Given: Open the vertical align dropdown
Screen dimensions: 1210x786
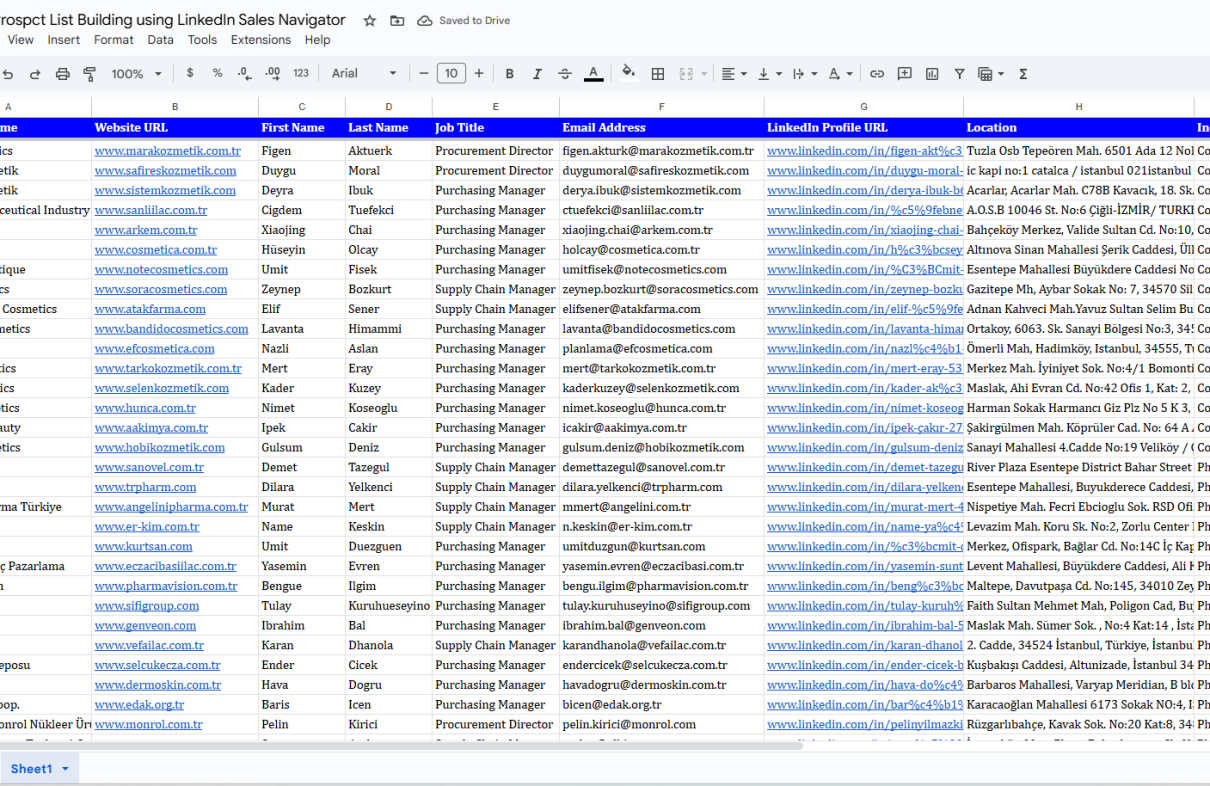Looking at the screenshot, I should click(x=769, y=74).
